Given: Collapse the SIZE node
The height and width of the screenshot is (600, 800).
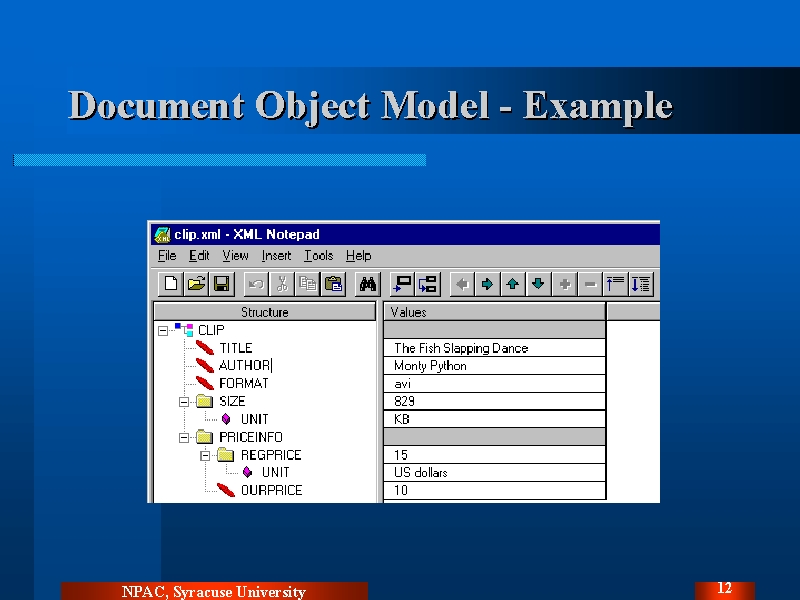Looking at the screenshot, I should pos(184,402).
